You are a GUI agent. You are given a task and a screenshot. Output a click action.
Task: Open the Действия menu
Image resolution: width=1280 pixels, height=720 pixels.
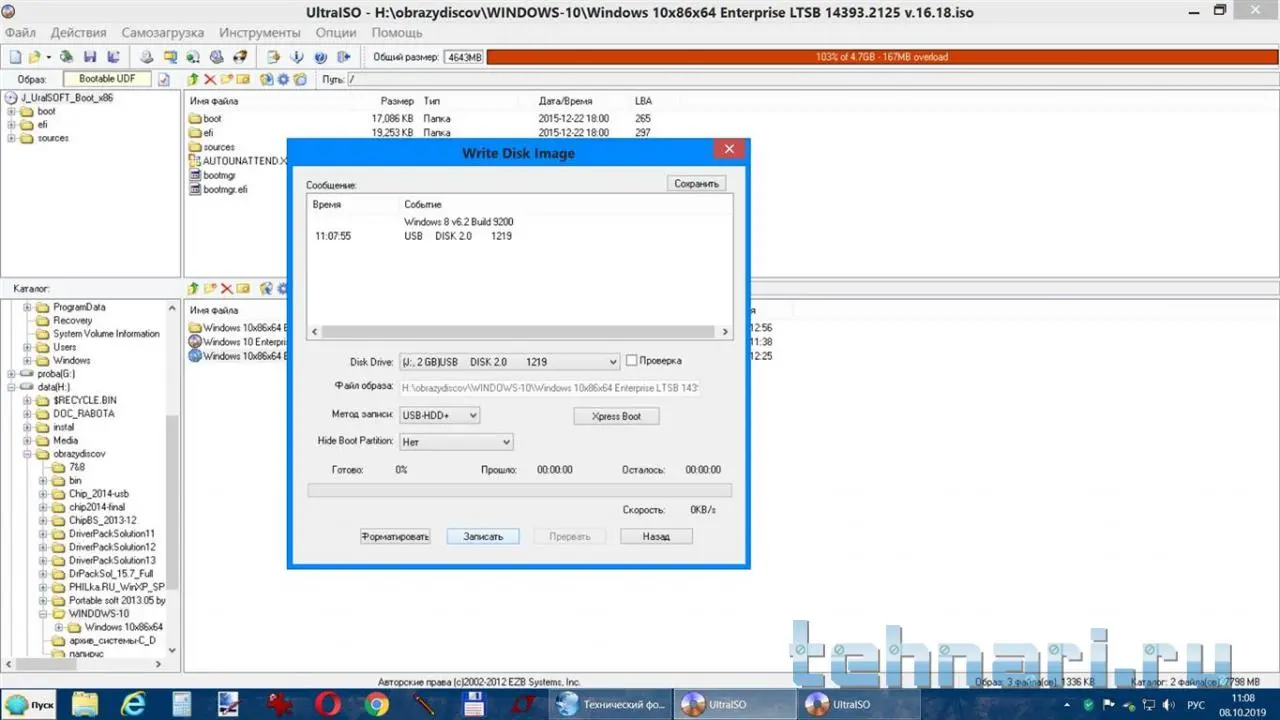[x=78, y=33]
